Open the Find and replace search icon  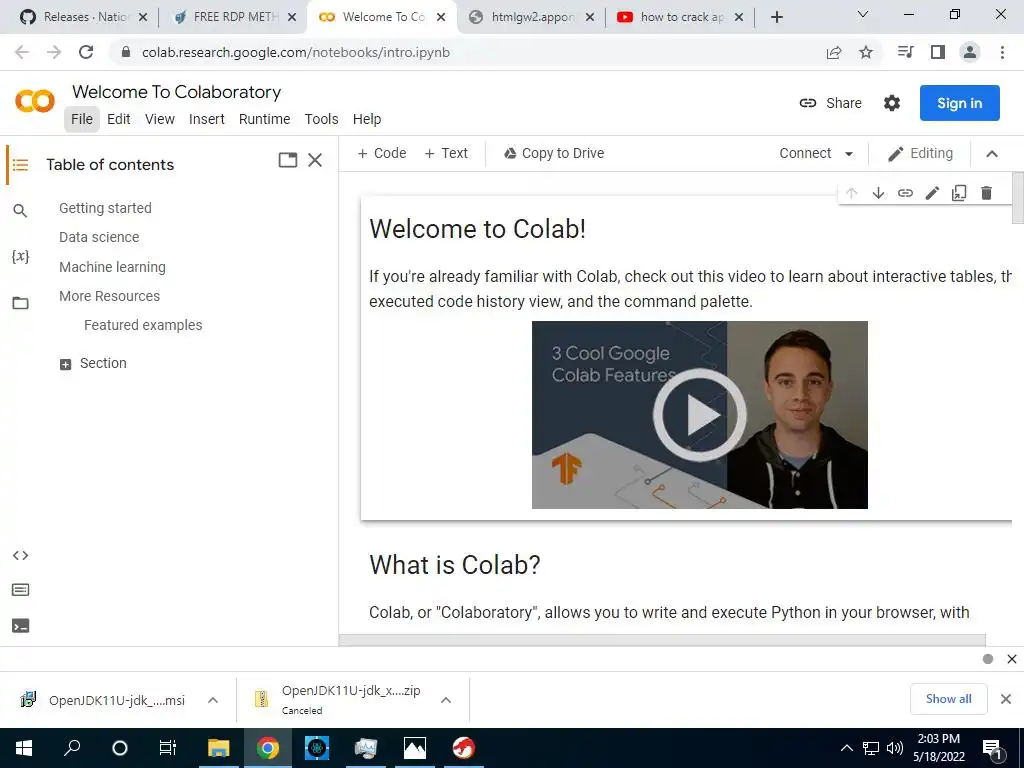coord(20,210)
